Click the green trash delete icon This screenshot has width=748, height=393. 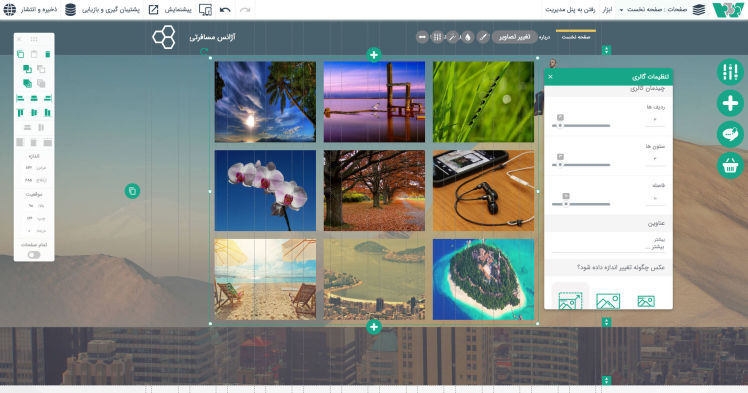(x=48, y=54)
